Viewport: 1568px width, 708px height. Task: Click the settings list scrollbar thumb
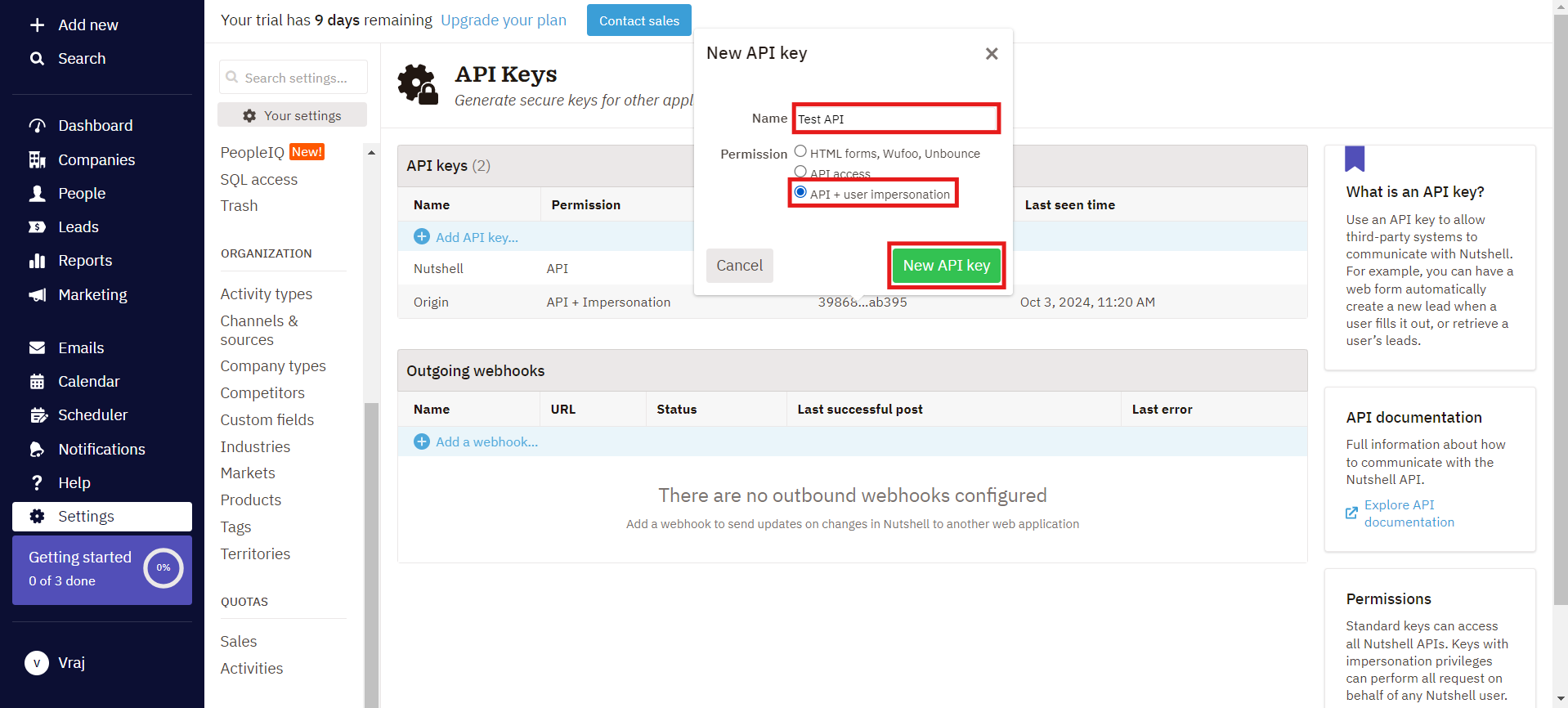[x=371, y=555]
